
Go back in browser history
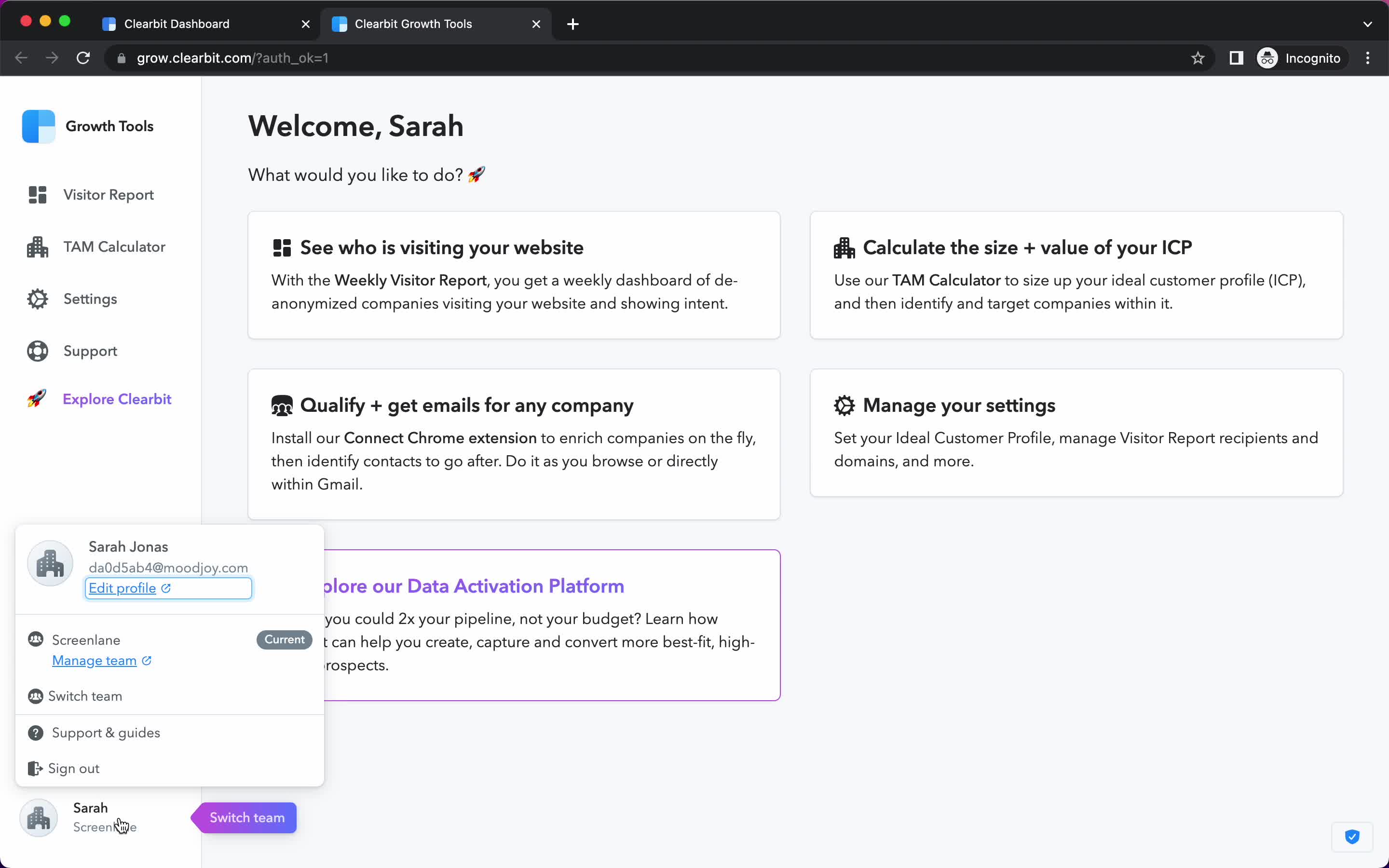(x=21, y=58)
